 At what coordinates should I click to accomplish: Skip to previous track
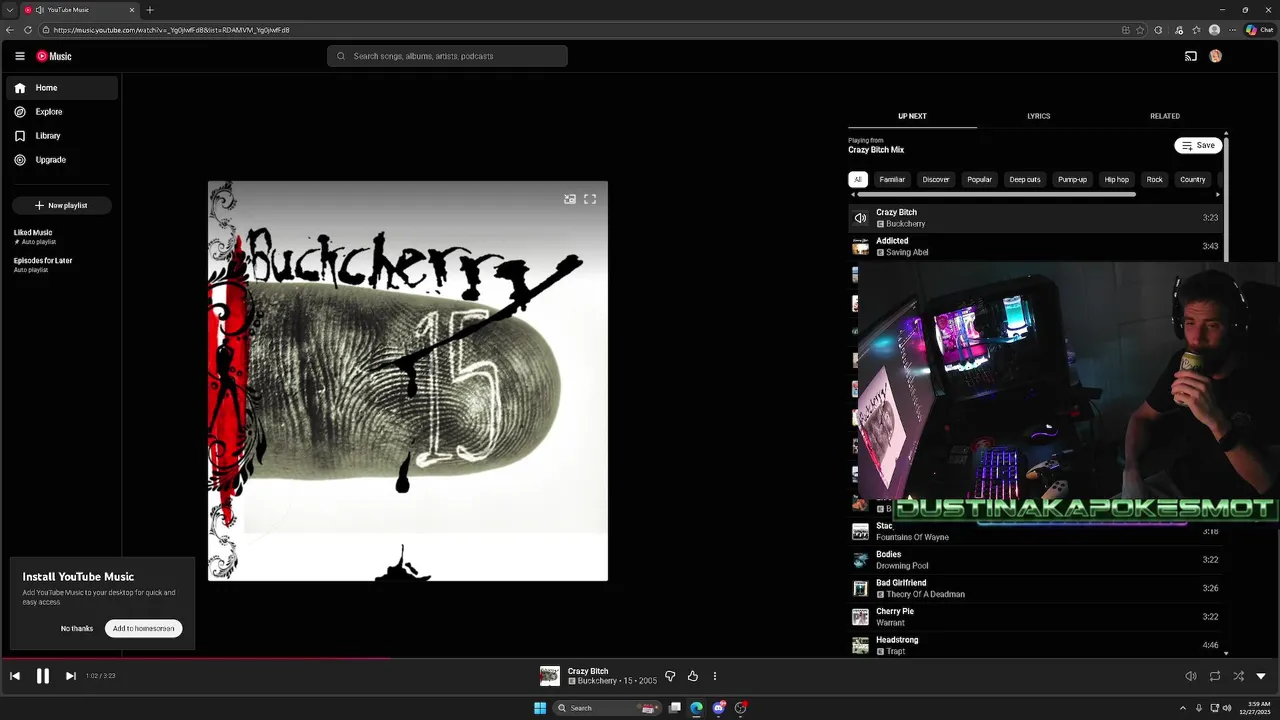coord(15,676)
